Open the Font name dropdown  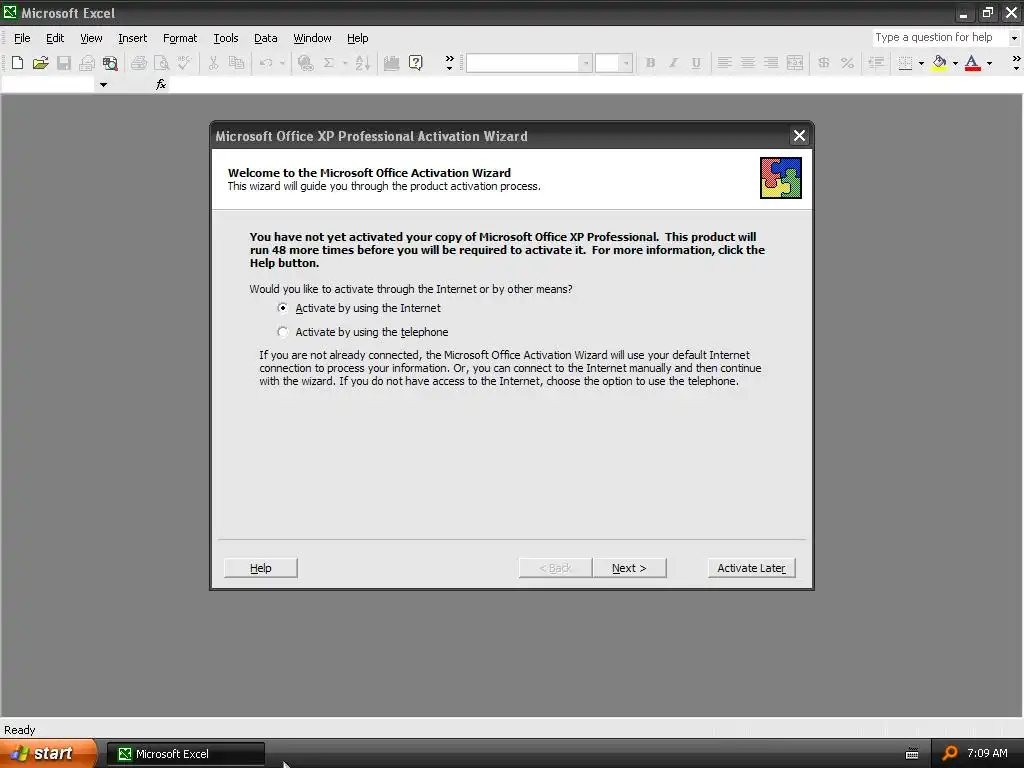coord(586,63)
